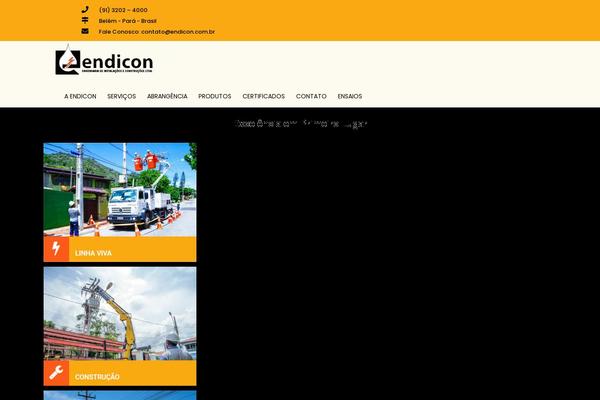Click the contato@endicon.com.br email link
The width and height of the screenshot is (600, 400).
point(178,32)
